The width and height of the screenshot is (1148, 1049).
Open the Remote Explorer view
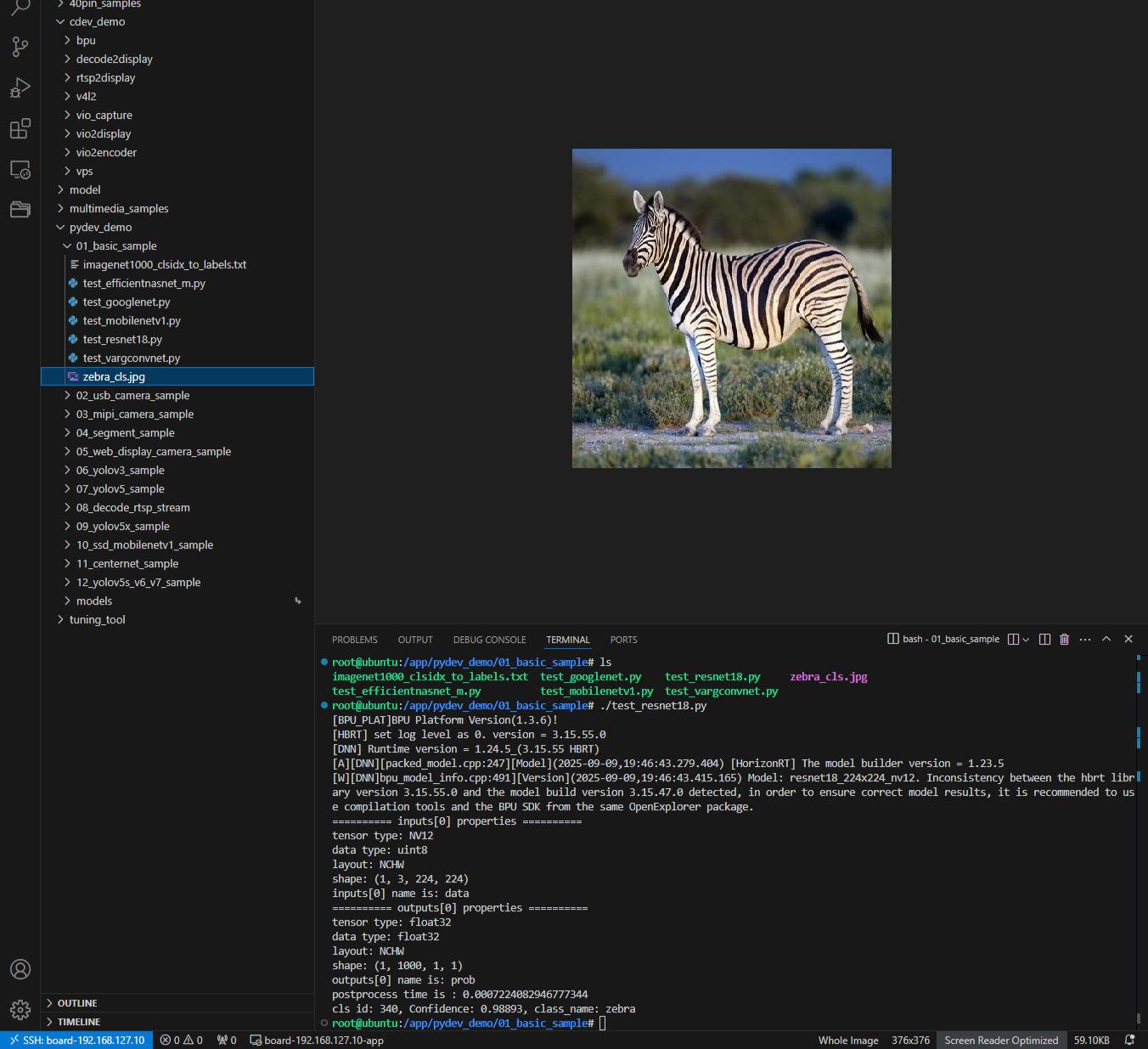[20, 169]
